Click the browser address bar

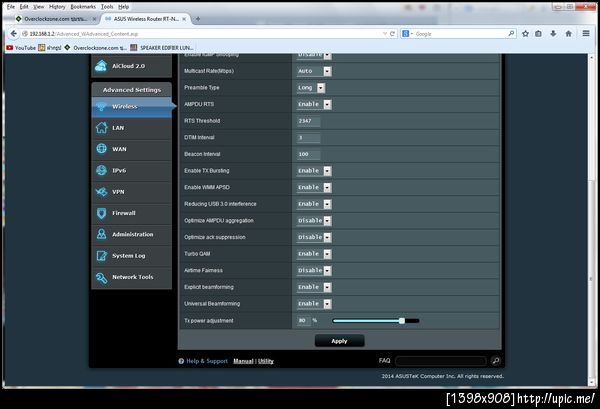pyautogui.click(x=203, y=34)
